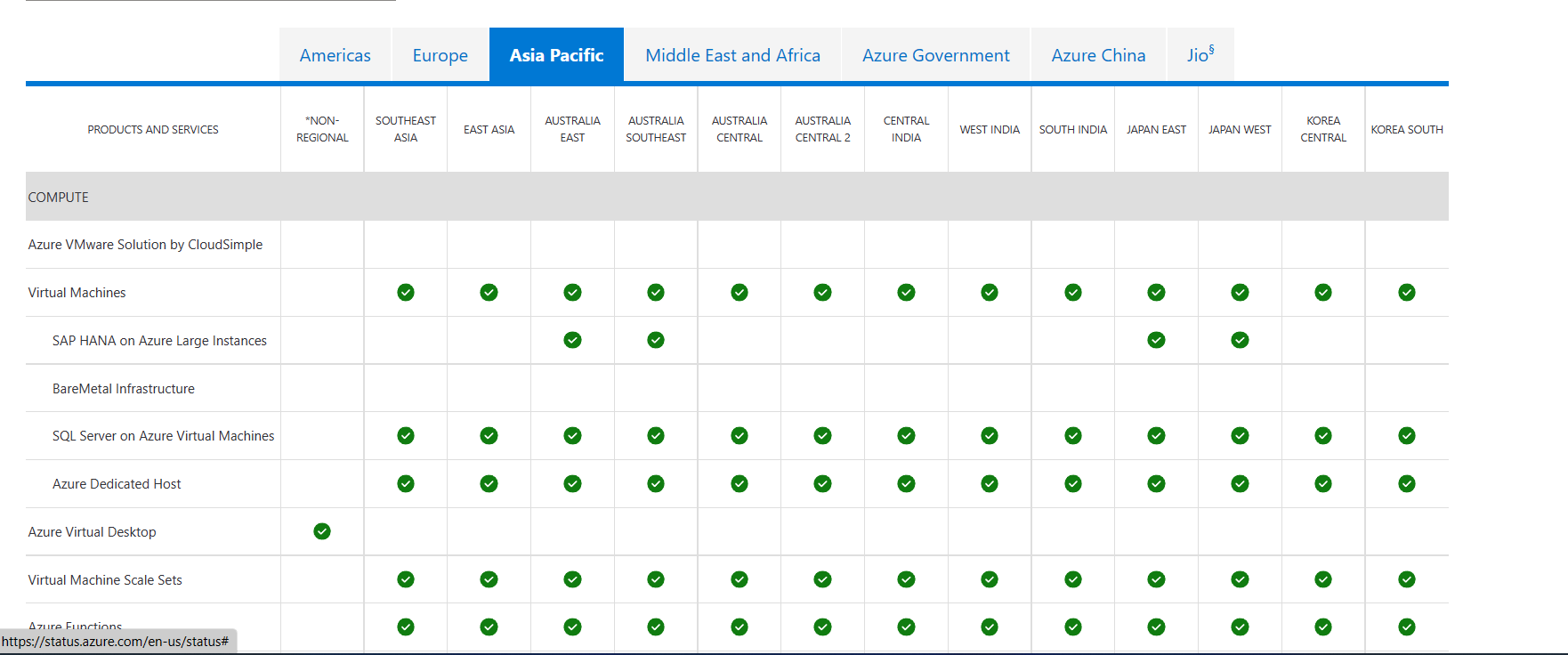This screenshot has height=655, width=1568.
Task: Click SQL Server on VMs checkmark for Korea Central
Action: click(x=1323, y=435)
